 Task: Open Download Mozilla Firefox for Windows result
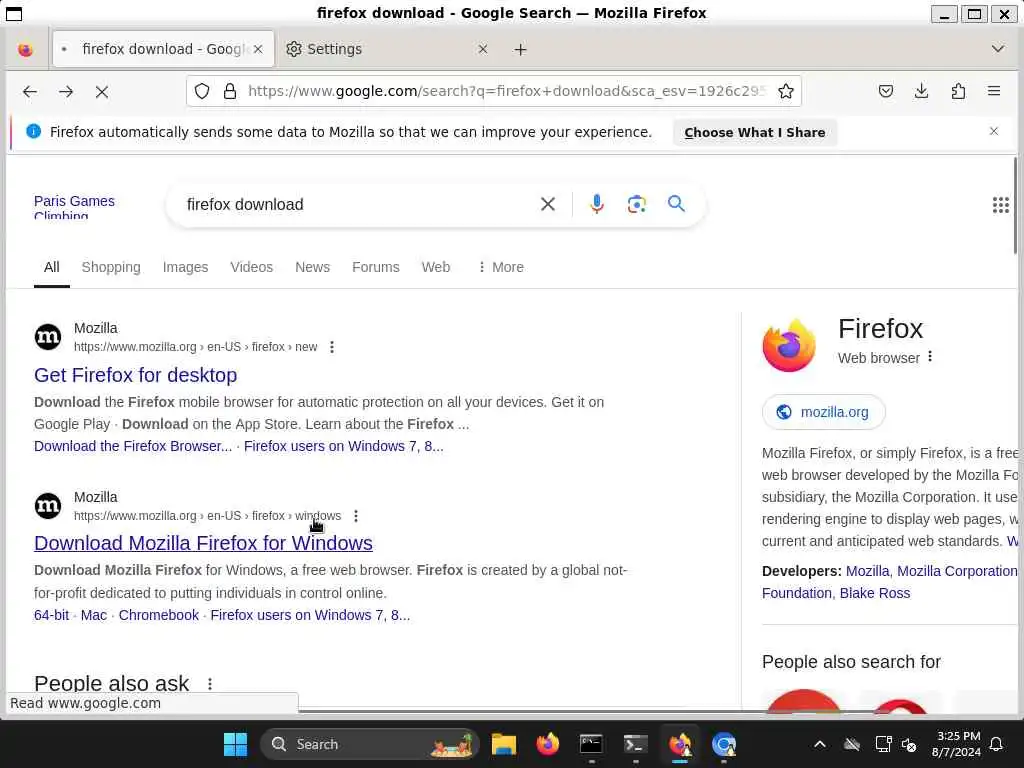click(x=203, y=543)
